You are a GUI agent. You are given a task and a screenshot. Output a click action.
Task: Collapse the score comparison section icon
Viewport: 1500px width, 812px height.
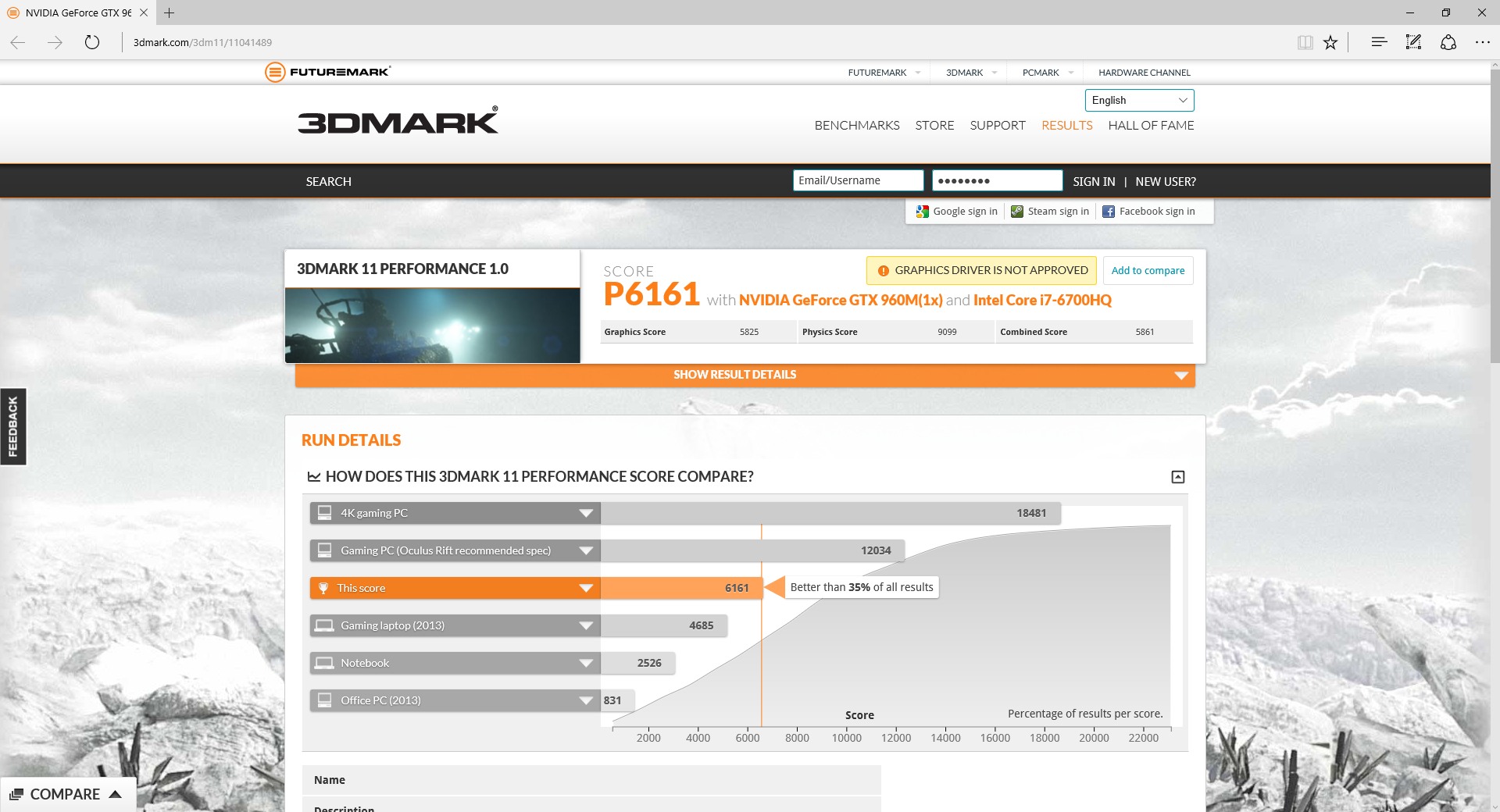pyautogui.click(x=1178, y=477)
